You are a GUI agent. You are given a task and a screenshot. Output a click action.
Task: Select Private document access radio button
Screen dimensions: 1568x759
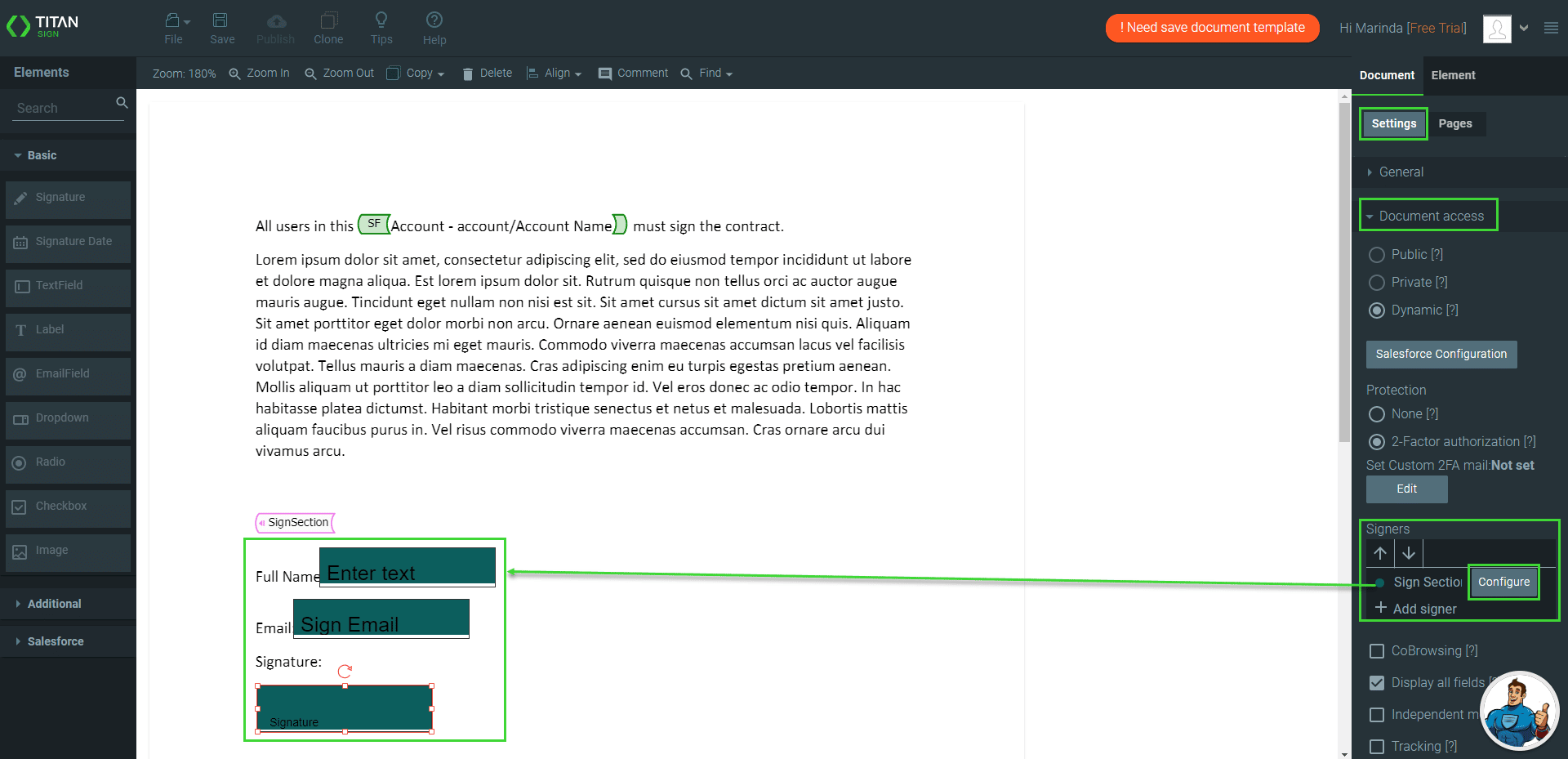click(x=1377, y=283)
